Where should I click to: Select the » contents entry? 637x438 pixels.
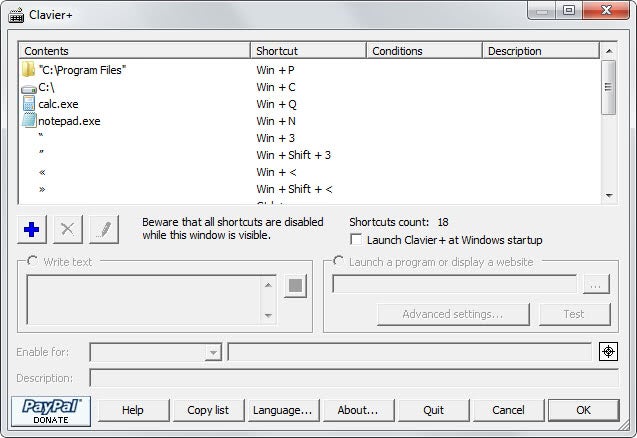click(42, 189)
